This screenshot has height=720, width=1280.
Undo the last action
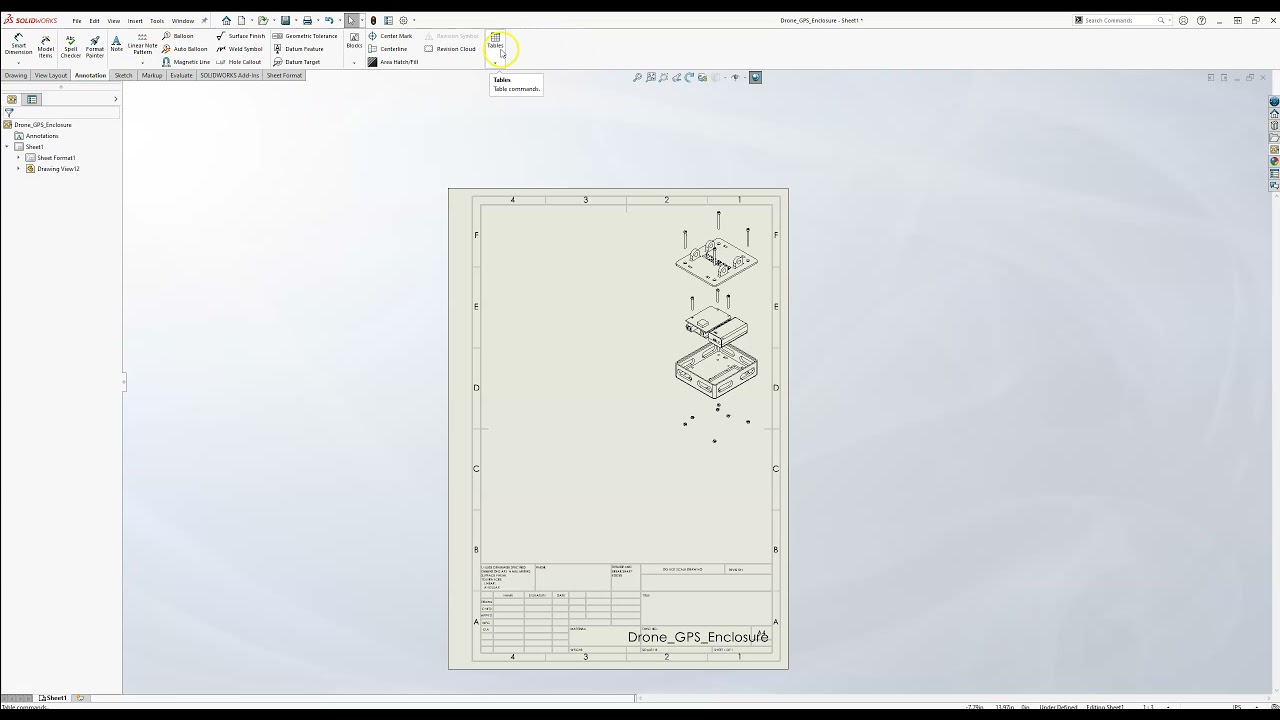click(x=328, y=20)
